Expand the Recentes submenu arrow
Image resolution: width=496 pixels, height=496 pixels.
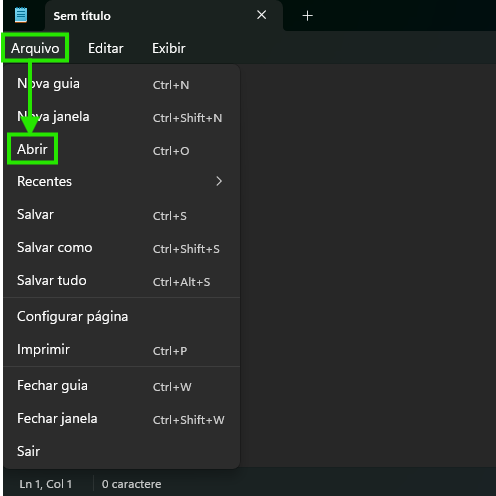point(219,181)
